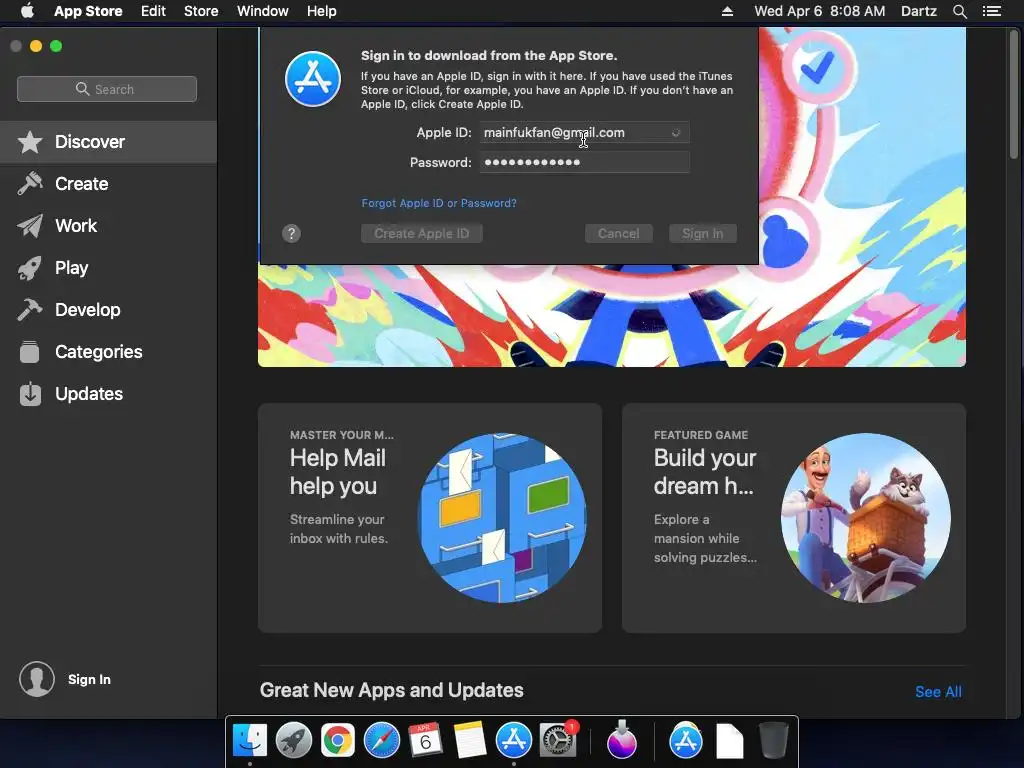
Task: Click the Password field
Action: [584, 162]
